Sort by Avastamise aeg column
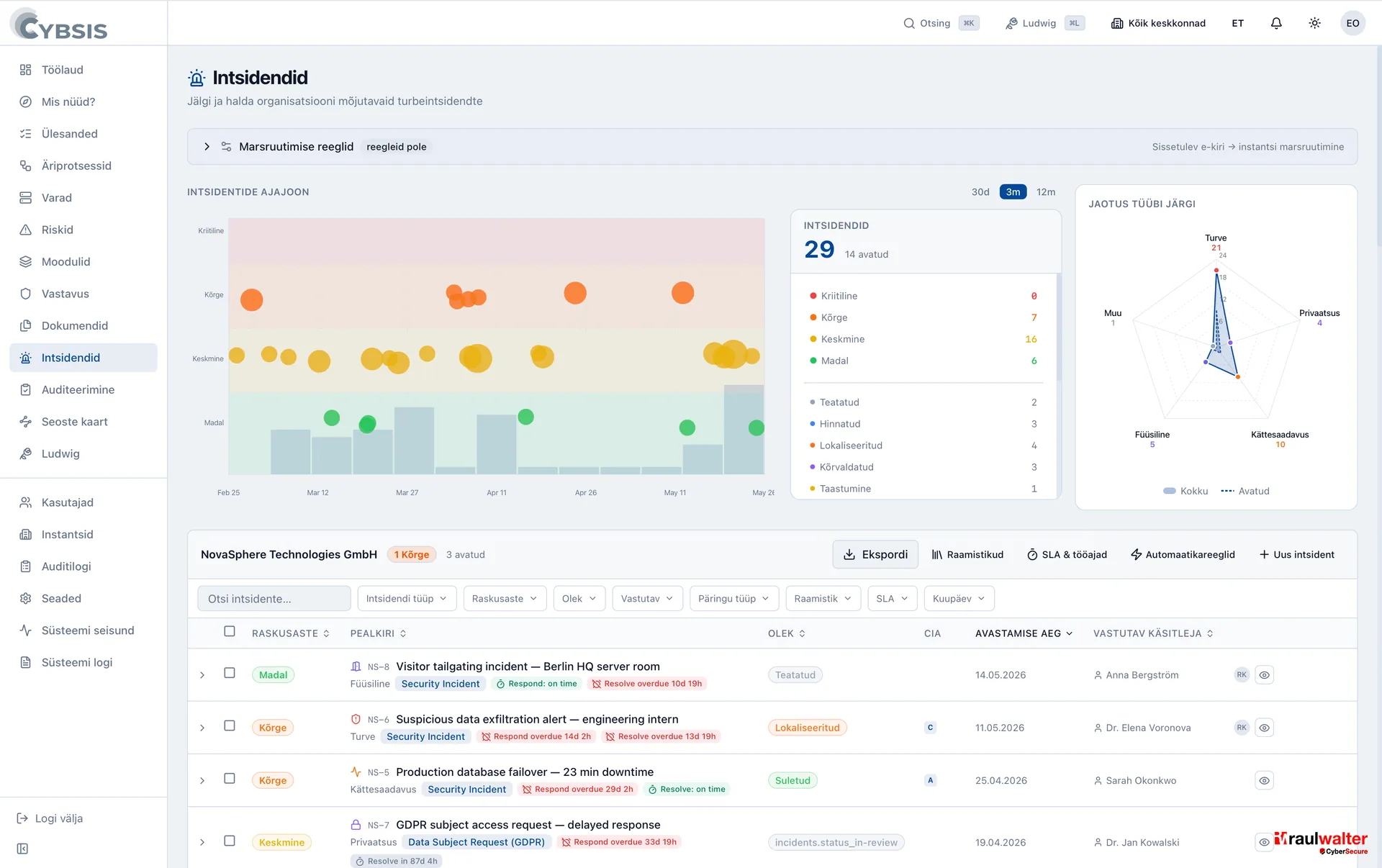 (x=1024, y=633)
